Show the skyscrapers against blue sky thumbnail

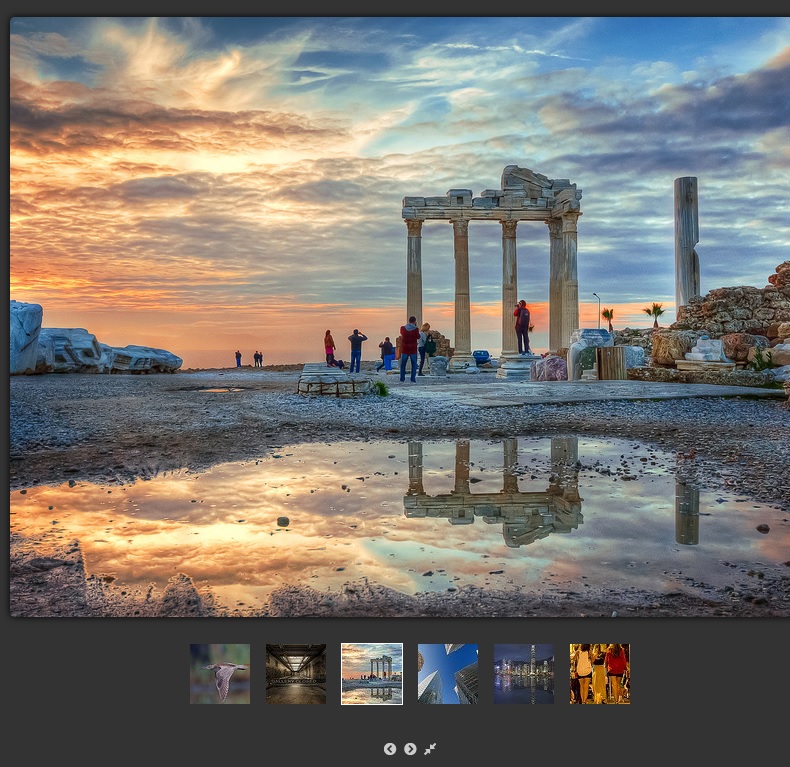pos(448,674)
